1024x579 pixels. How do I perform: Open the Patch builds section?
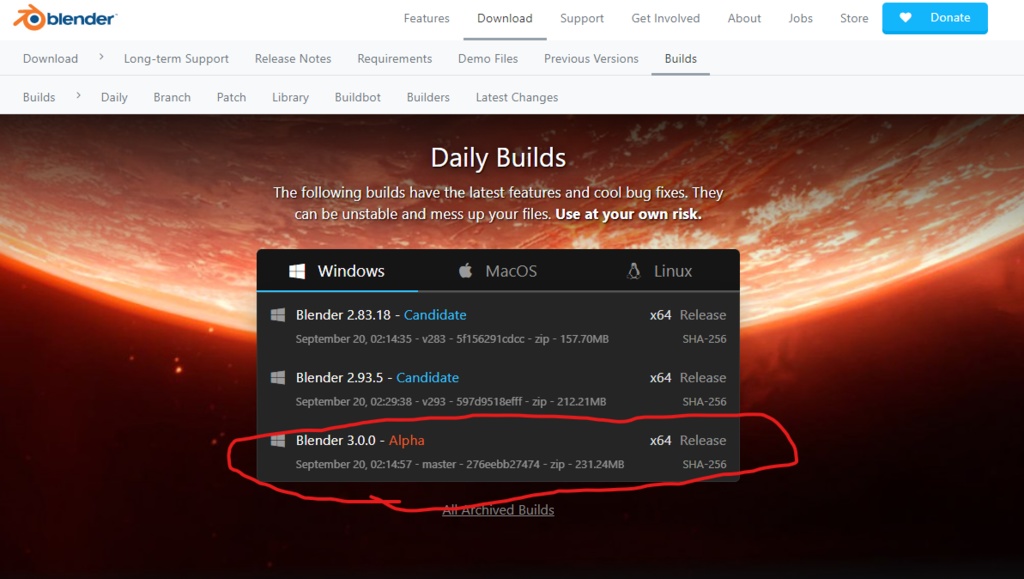tap(231, 97)
